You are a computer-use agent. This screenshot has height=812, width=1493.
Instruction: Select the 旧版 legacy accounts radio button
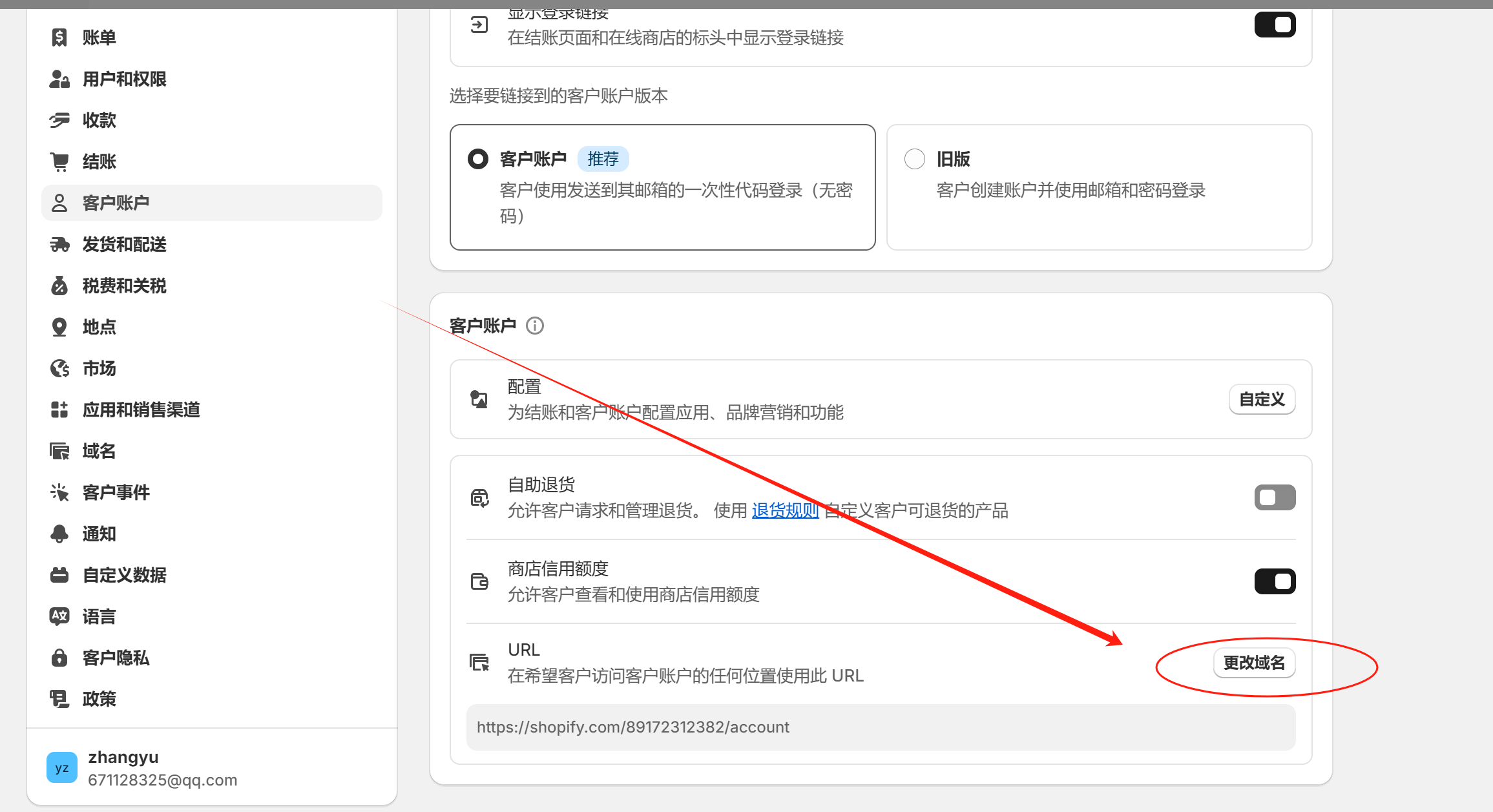coord(914,159)
